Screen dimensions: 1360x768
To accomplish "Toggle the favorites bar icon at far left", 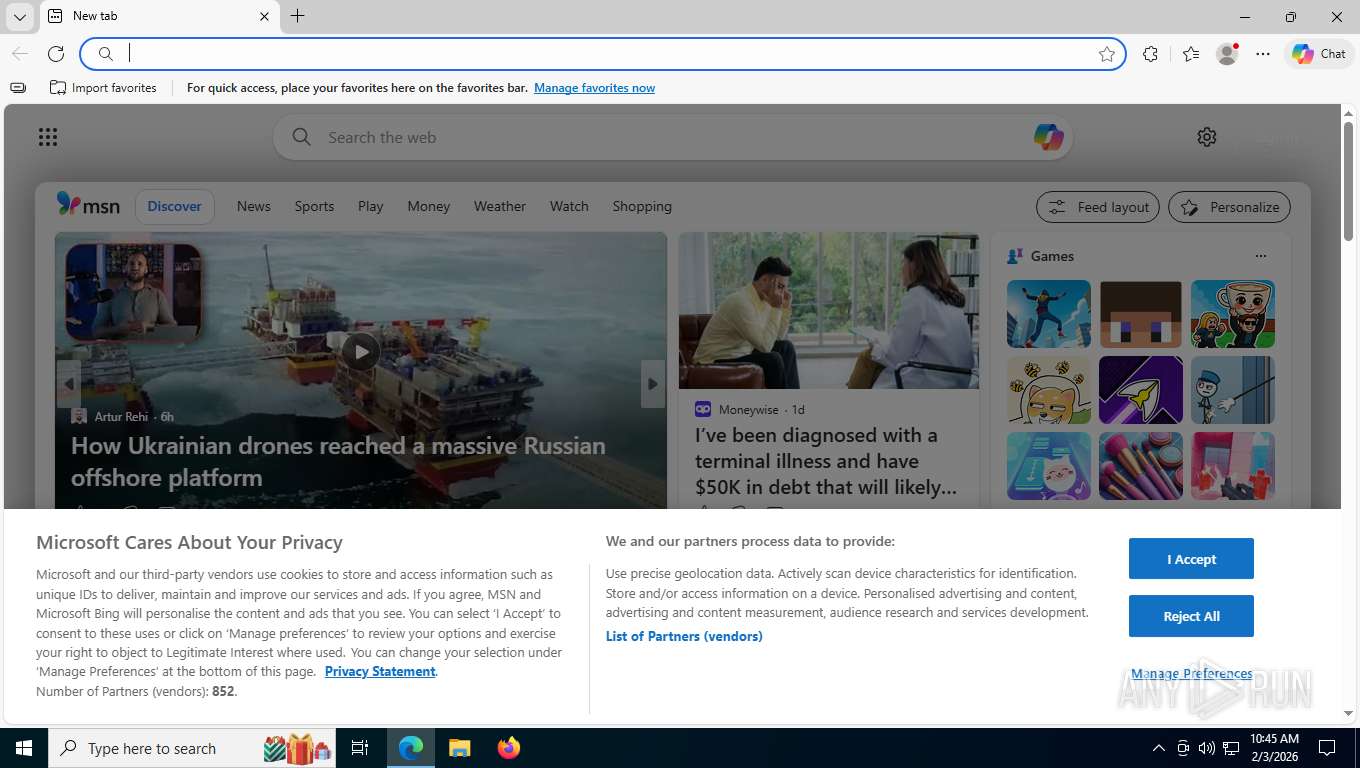I will coord(18,88).
